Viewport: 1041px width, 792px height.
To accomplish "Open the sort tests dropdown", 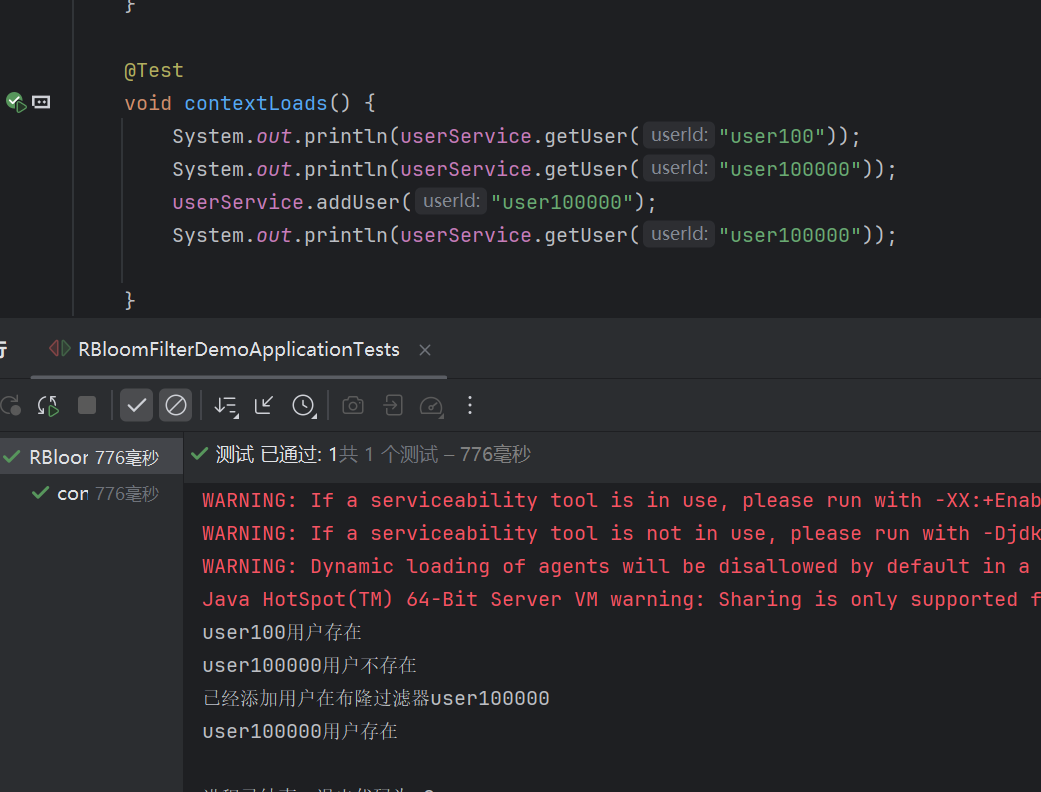I will pyautogui.click(x=226, y=405).
